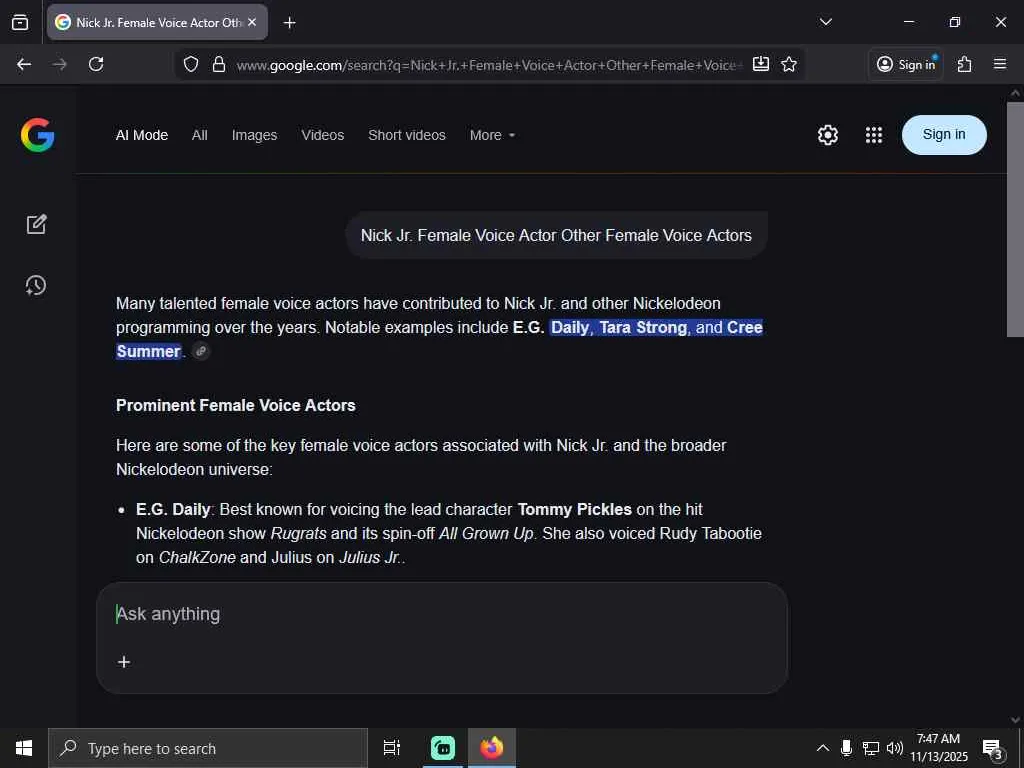Click Firefox icon in the taskbar
The width and height of the screenshot is (1024, 768).
[x=492, y=748]
